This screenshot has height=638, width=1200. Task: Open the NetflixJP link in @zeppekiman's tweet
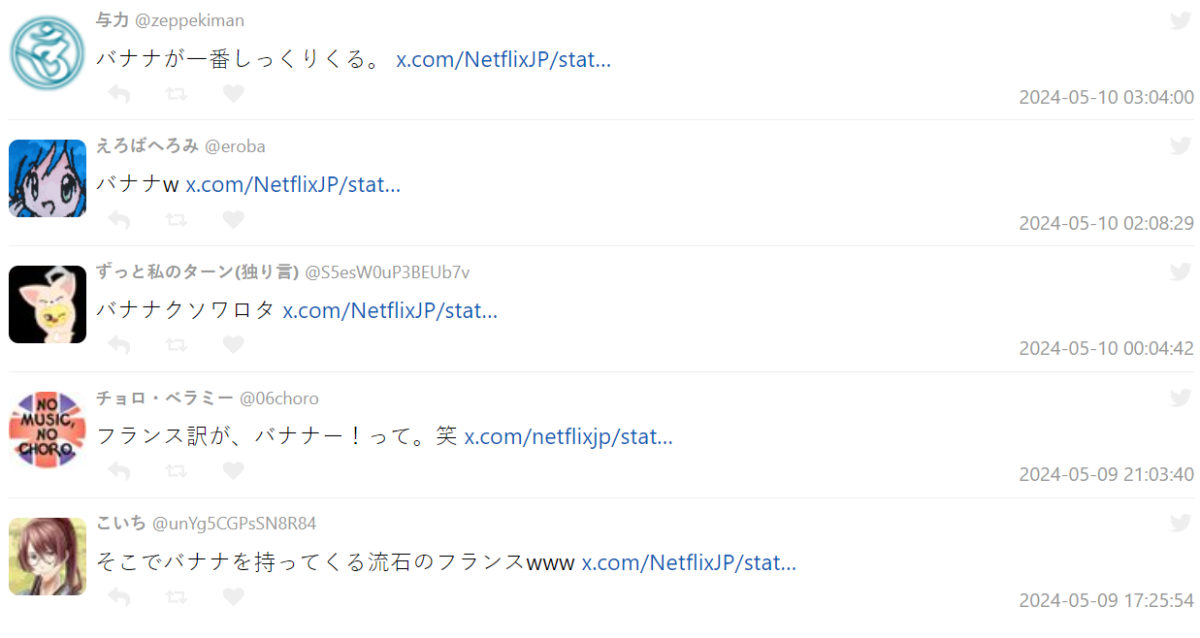(503, 59)
